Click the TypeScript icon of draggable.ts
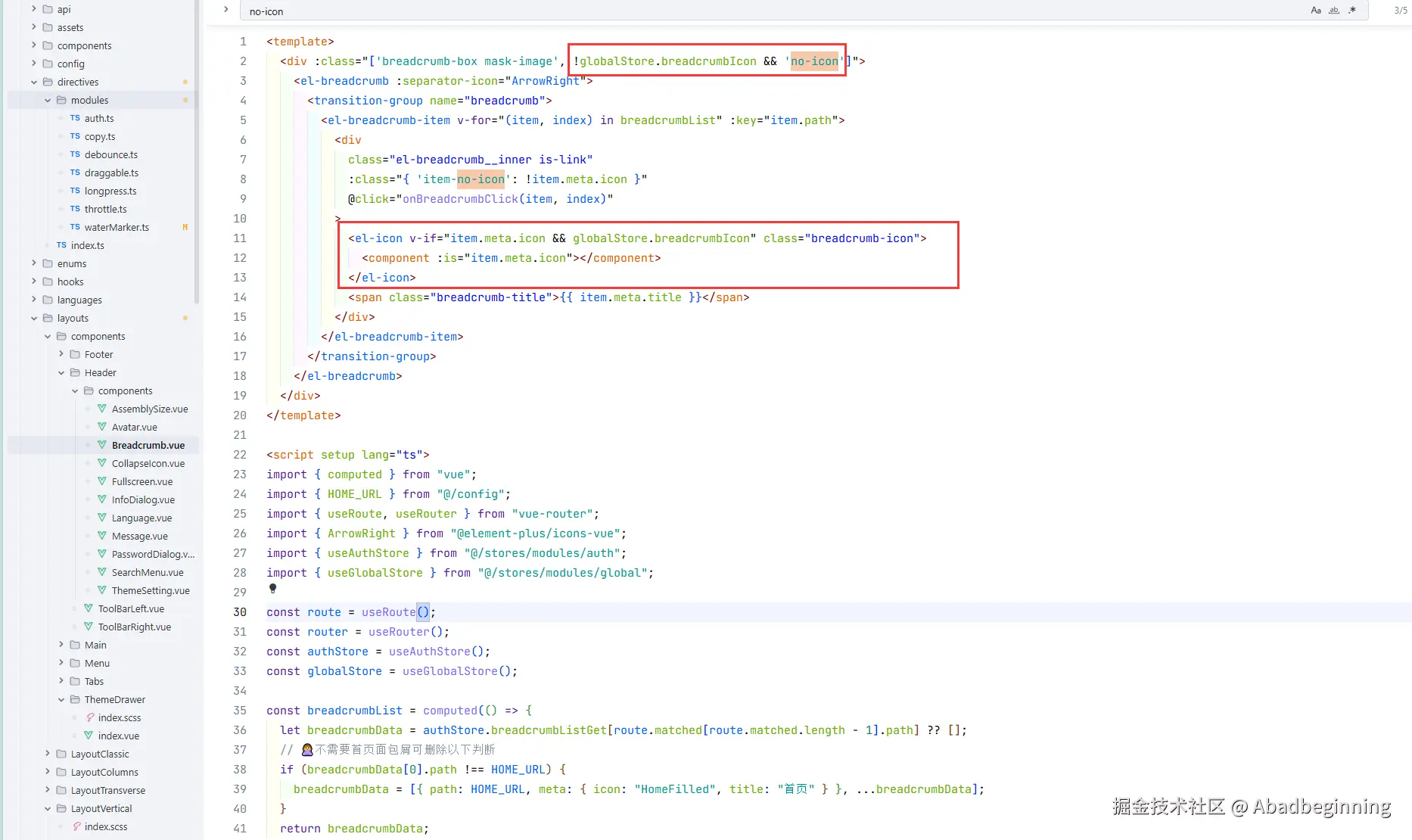 click(75, 173)
